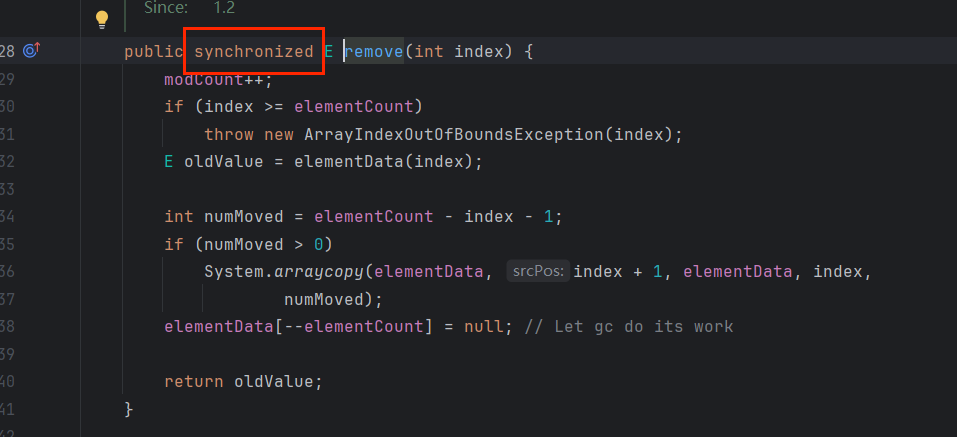This screenshot has width=957, height=437.
Task: Click the '// Let gc do its work' comment
Action: click(629, 327)
